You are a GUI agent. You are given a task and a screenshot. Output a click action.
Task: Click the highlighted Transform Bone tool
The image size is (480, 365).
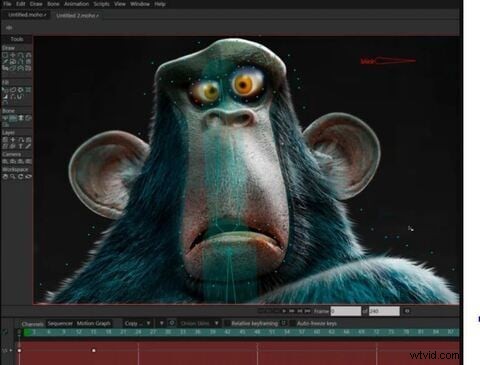(13, 118)
